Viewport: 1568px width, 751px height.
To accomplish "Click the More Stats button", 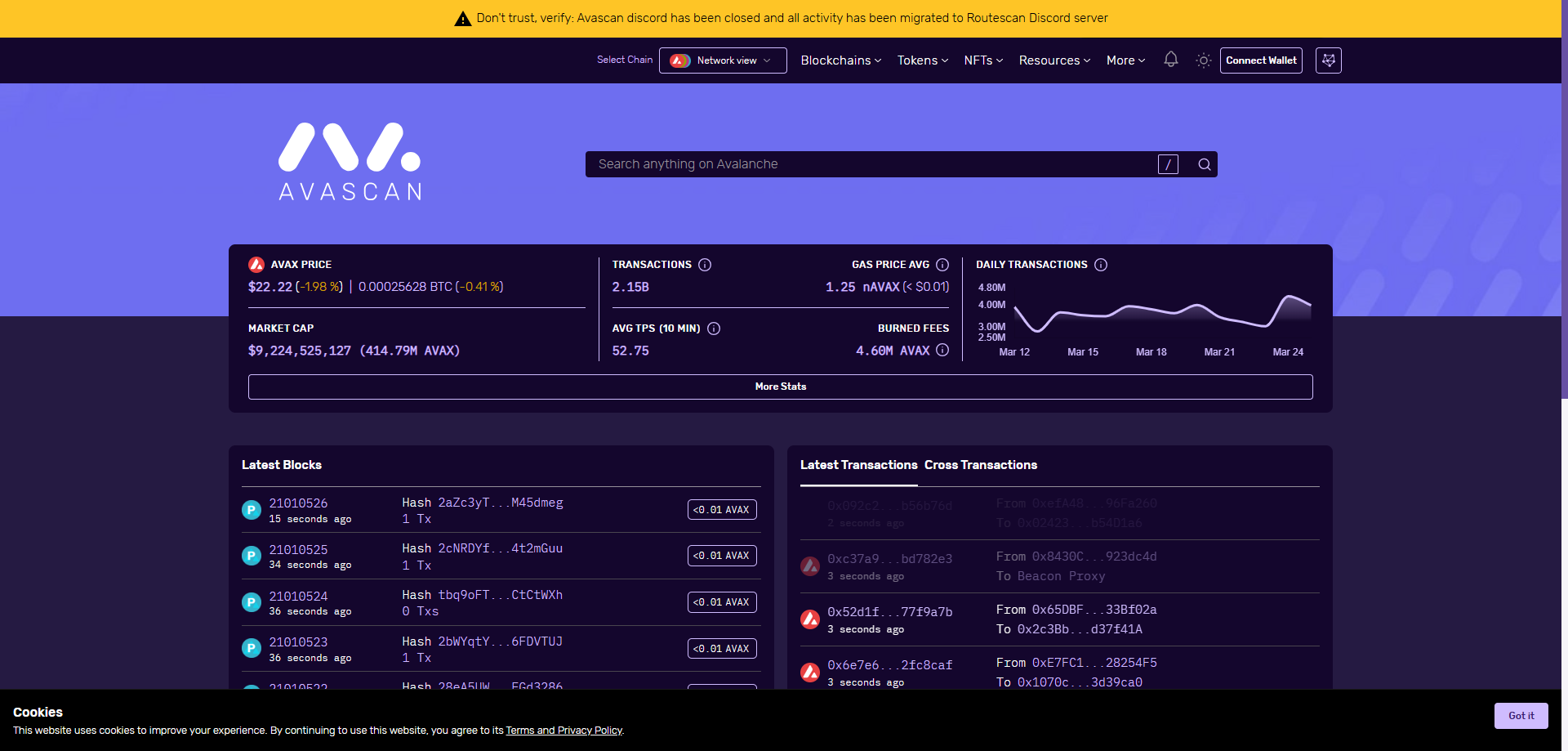I will point(780,387).
